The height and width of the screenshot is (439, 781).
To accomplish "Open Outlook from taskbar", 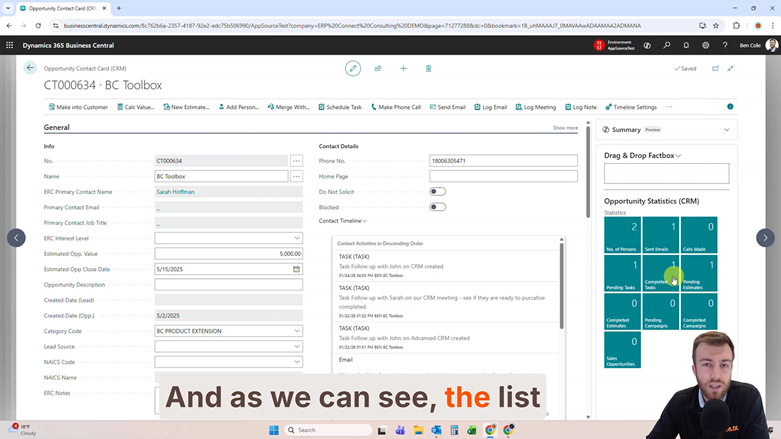I will (x=436, y=430).
